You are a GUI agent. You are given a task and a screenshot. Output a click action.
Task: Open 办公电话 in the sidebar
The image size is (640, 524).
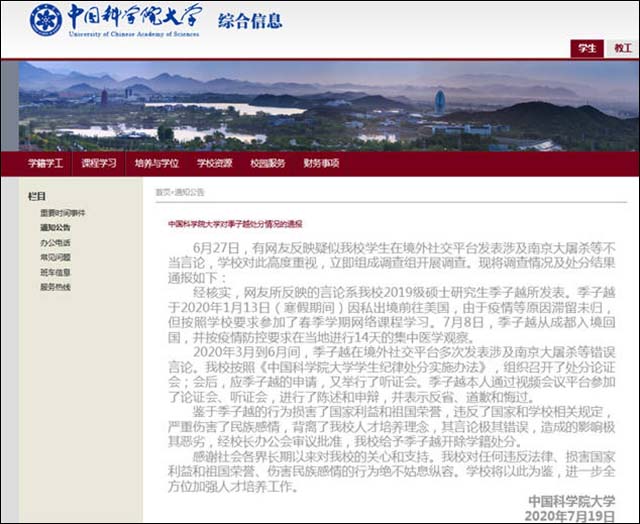(55, 243)
